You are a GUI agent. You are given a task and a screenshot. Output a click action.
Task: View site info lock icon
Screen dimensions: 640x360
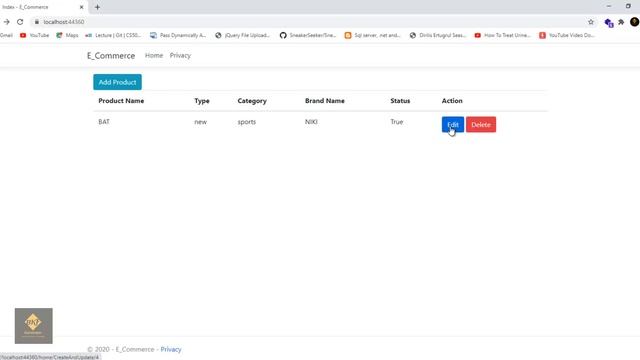click(x=37, y=22)
